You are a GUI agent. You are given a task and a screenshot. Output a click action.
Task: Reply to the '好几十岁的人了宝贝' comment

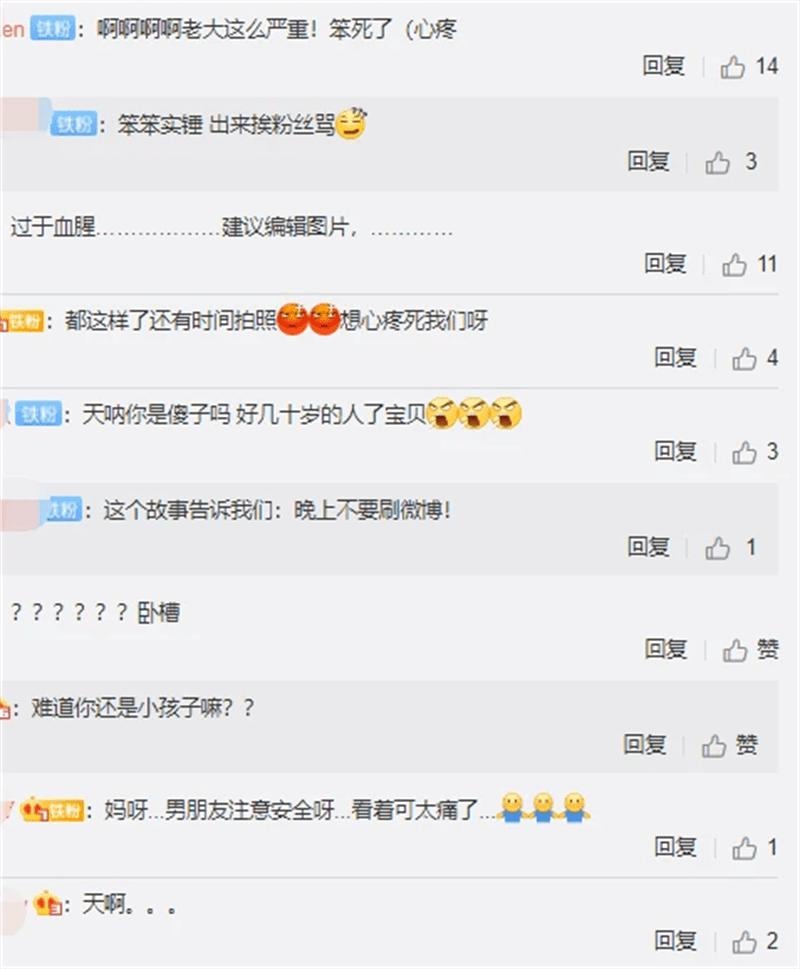(676, 451)
